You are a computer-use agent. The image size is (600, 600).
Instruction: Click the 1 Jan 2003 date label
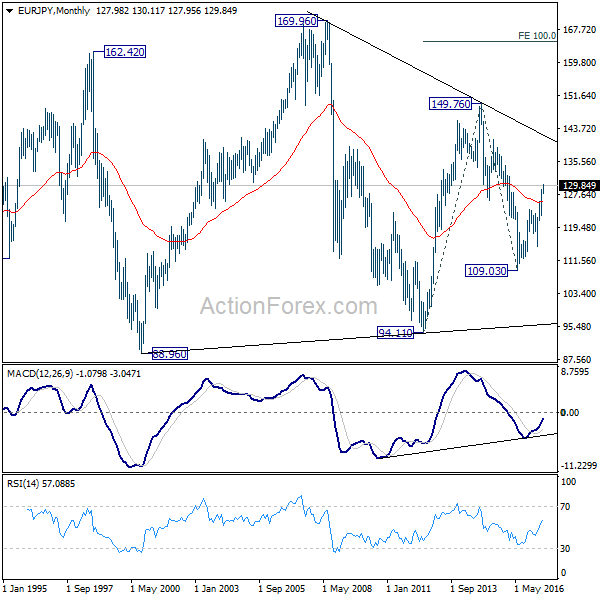point(217,589)
